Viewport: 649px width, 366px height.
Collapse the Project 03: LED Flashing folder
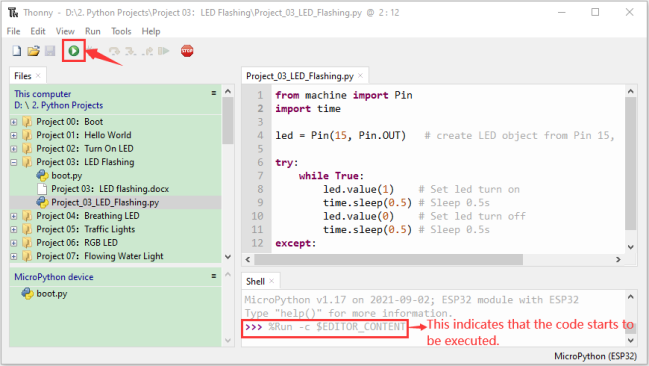14,162
